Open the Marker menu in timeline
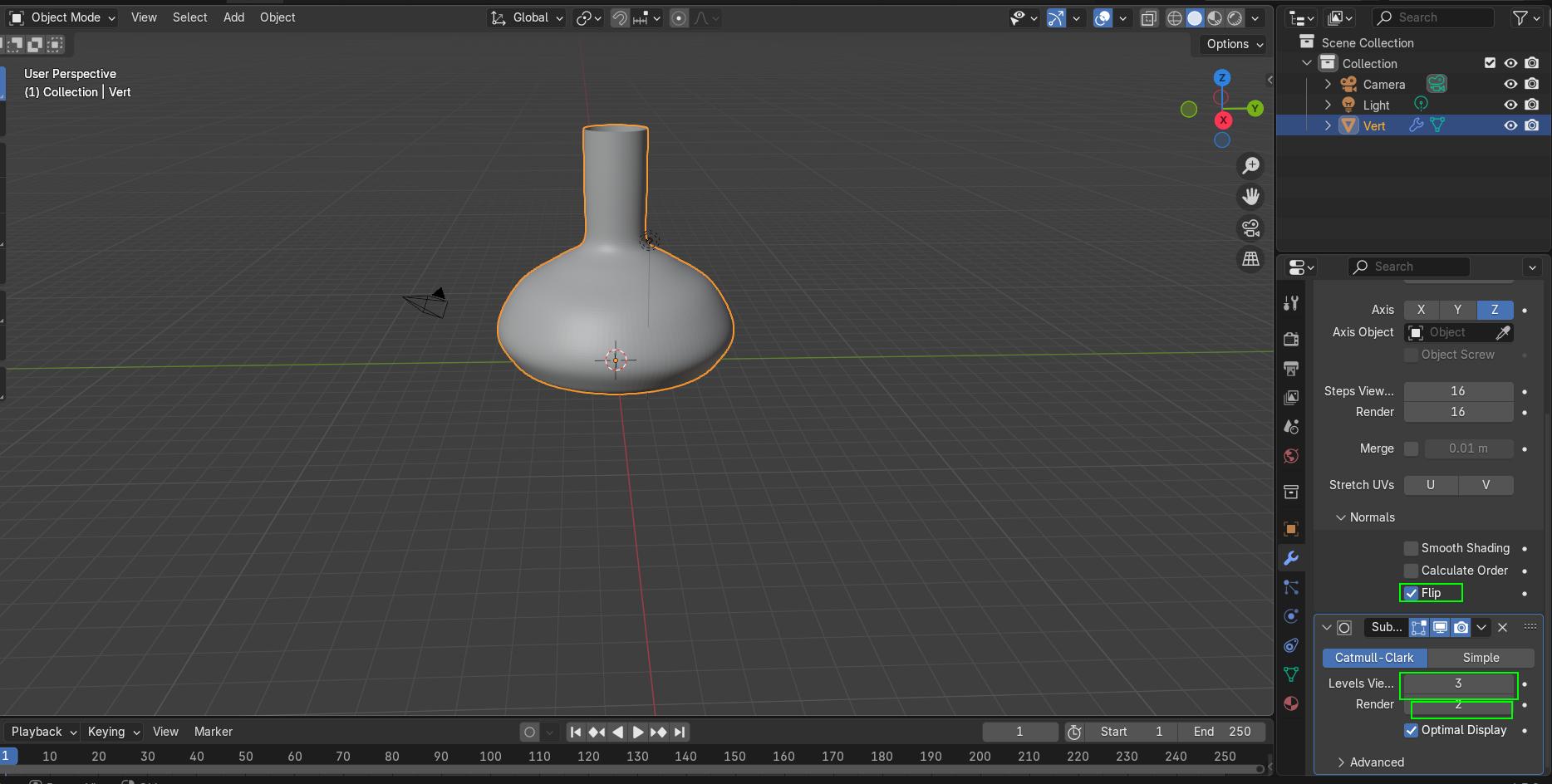The image size is (1552, 784). pos(214,732)
